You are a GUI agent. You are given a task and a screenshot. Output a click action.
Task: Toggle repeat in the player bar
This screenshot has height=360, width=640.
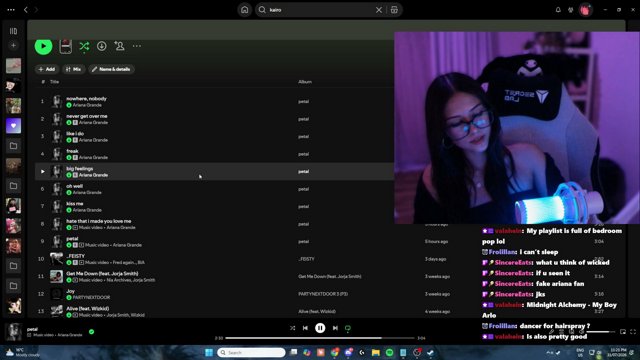click(x=348, y=328)
